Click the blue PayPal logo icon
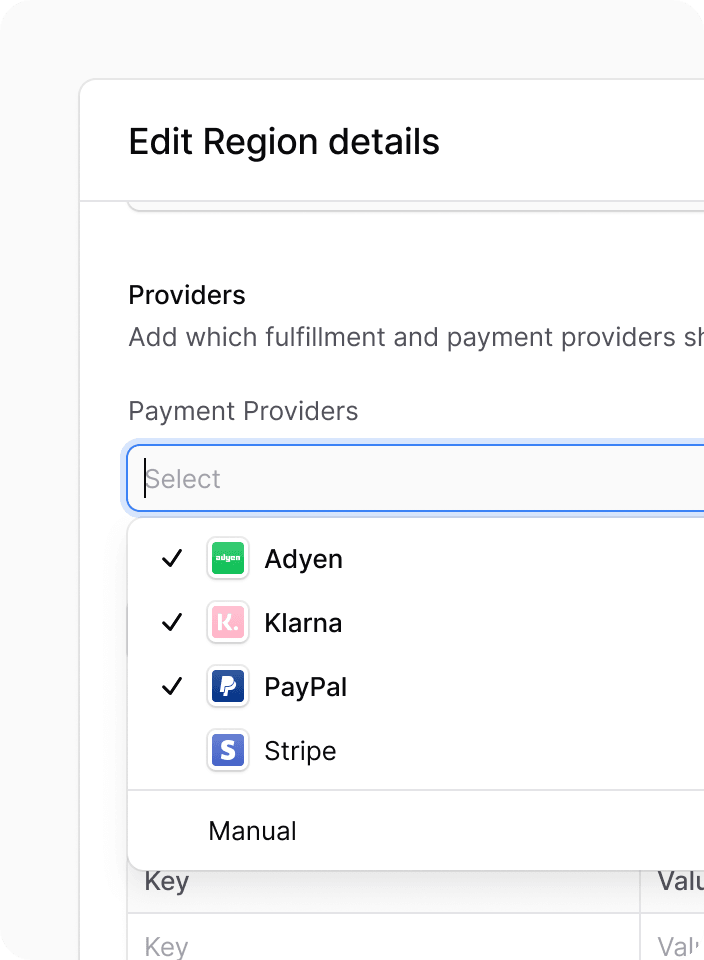 coord(228,686)
